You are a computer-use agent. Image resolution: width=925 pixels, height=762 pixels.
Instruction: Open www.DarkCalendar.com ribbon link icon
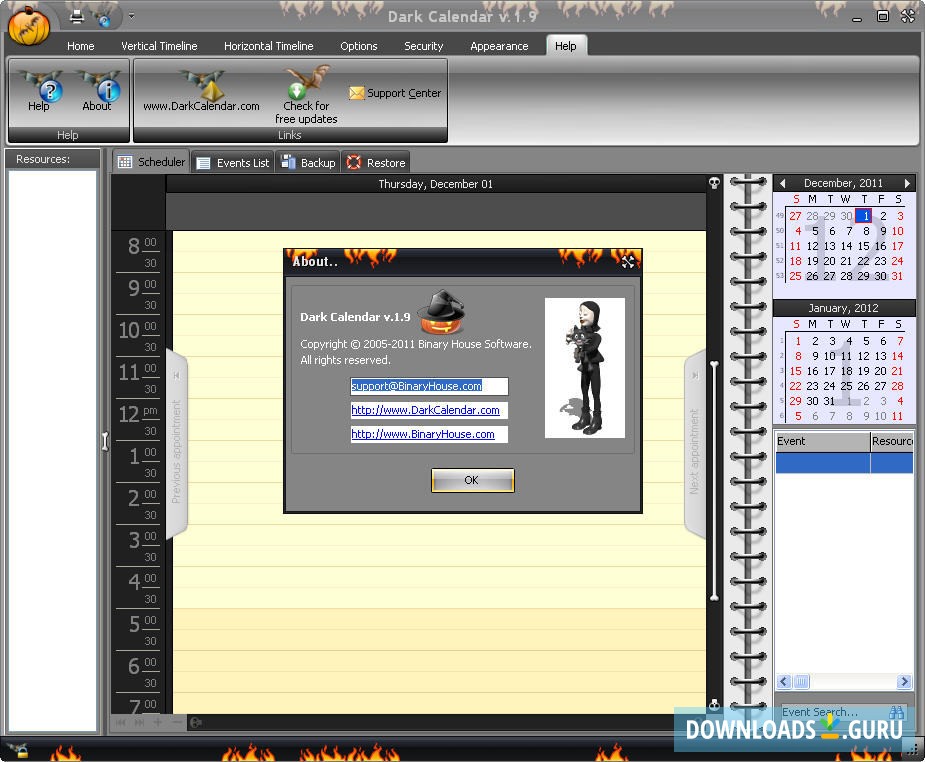click(201, 91)
